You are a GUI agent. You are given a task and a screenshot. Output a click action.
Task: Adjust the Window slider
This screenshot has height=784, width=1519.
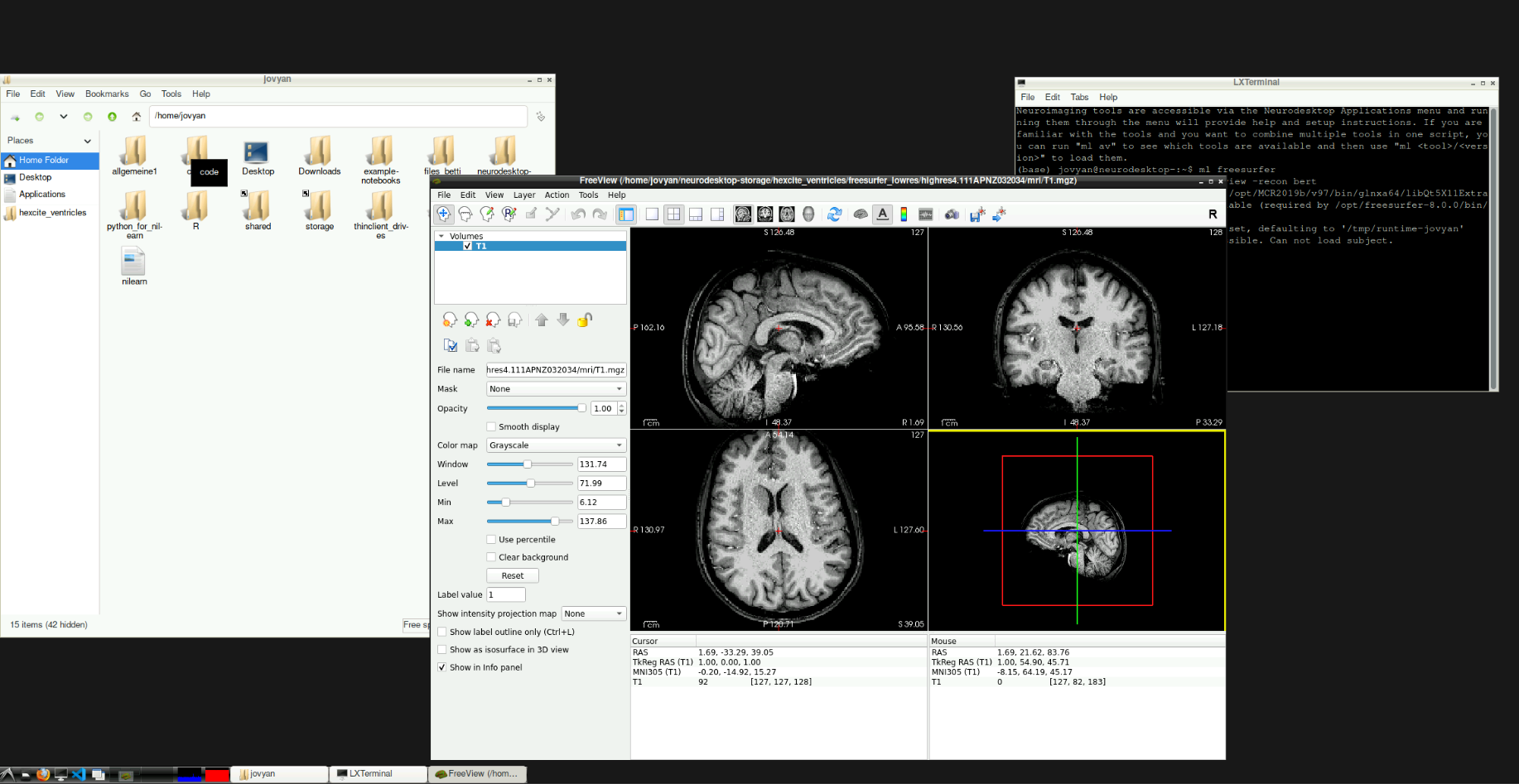point(530,464)
